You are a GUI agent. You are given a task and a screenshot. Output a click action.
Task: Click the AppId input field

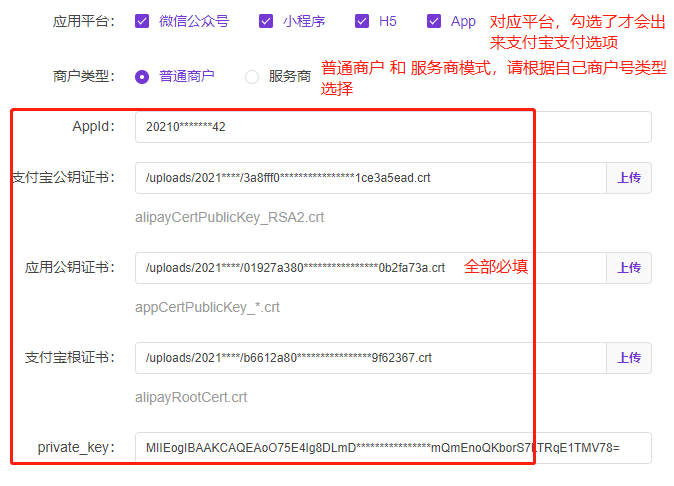(393, 127)
